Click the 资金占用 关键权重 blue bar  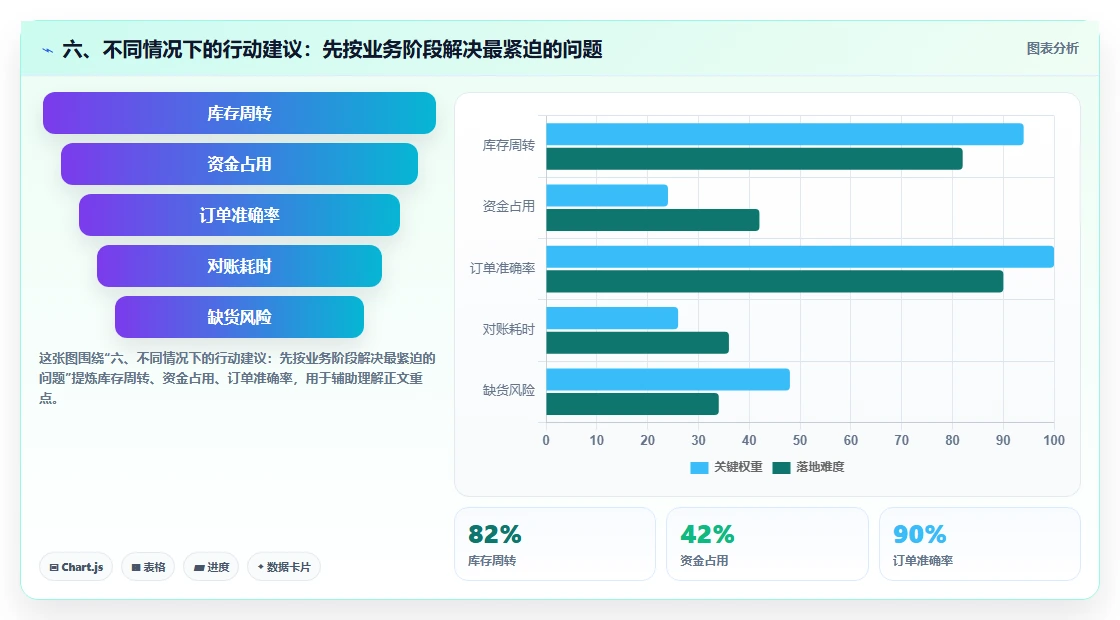607,196
